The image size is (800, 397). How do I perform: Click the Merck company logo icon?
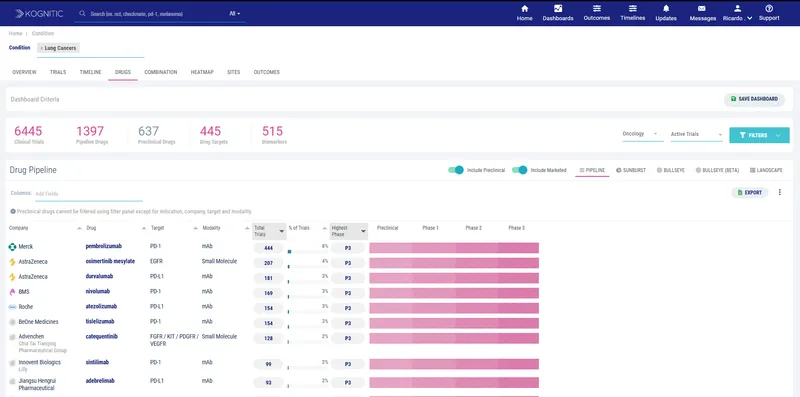[x=12, y=247]
